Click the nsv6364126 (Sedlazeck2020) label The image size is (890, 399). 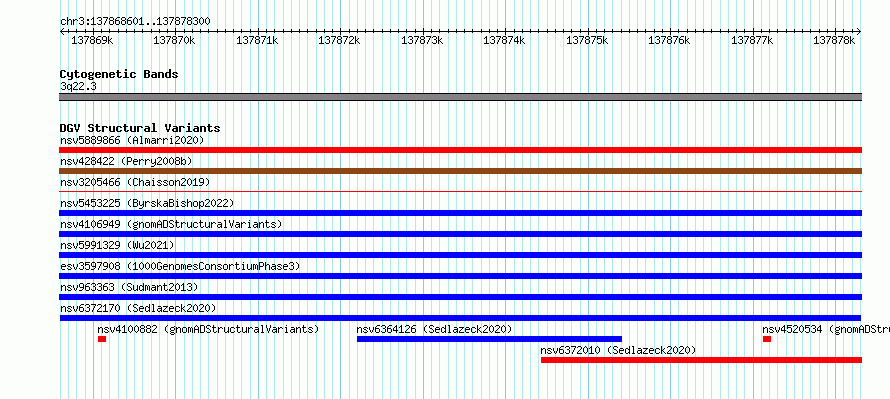click(434, 329)
